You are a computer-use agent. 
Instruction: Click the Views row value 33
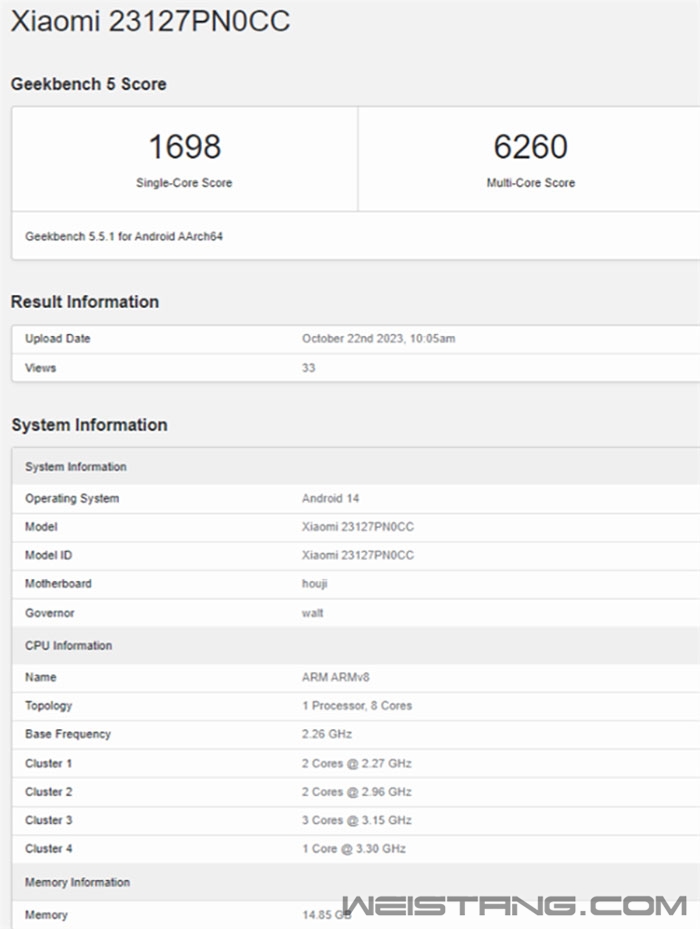click(309, 368)
